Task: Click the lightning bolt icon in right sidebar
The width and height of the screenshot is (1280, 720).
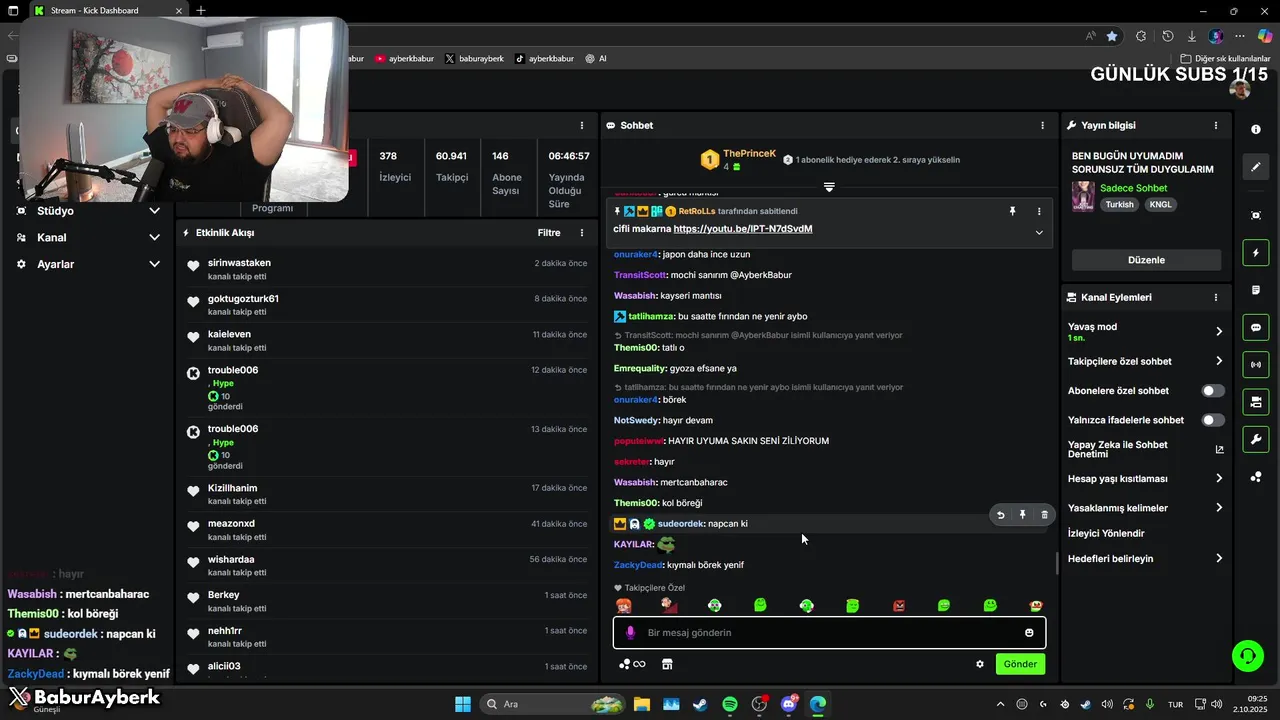Action: point(1256,252)
